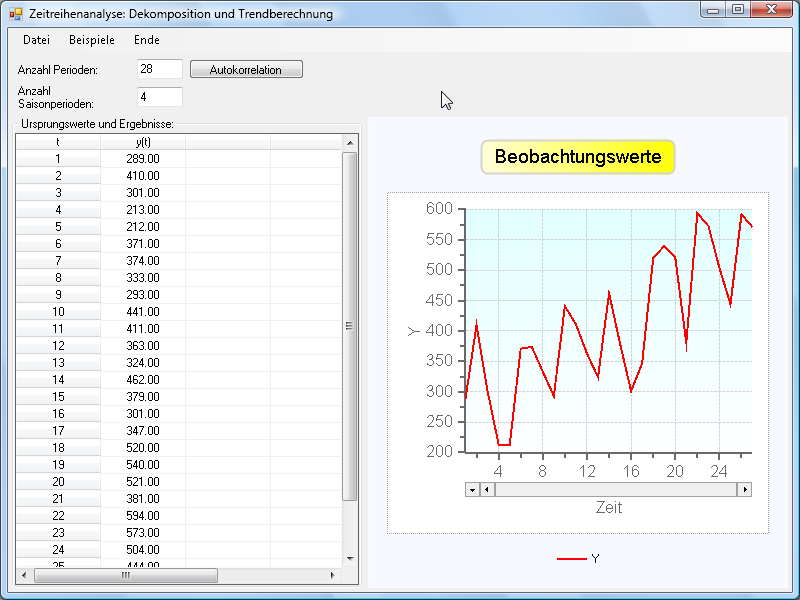Click the Beobachtungswerte chart title
Viewport: 800px width, 600px height.
tap(578, 157)
